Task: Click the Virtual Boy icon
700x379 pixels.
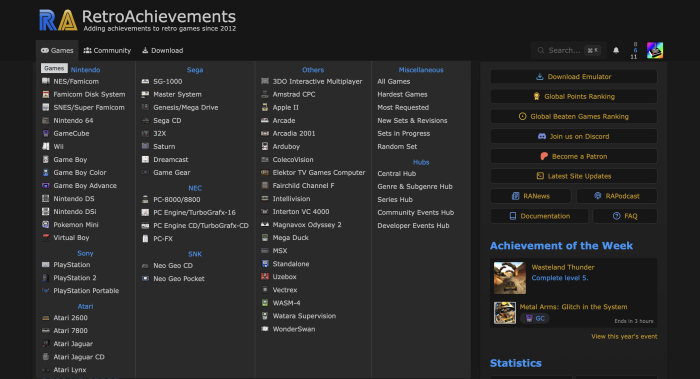Action: [x=46, y=237]
